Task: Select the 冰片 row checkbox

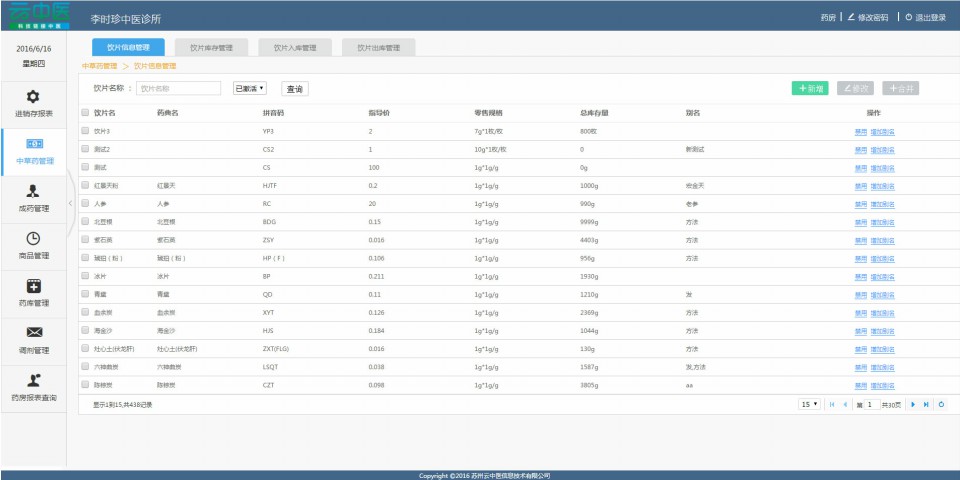Action: click(x=85, y=276)
